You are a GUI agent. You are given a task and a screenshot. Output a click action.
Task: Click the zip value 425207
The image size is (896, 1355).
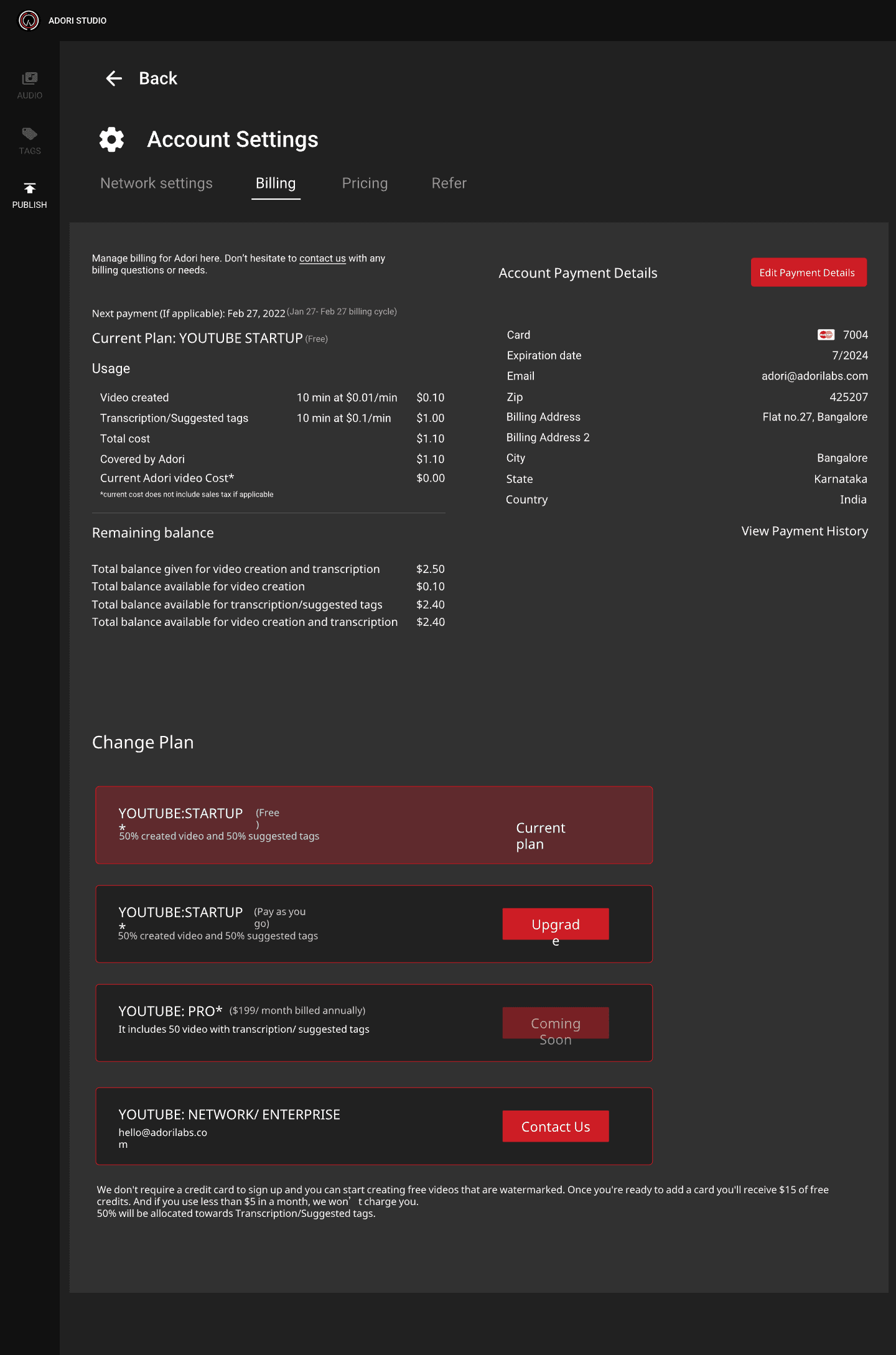[x=849, y=397]
